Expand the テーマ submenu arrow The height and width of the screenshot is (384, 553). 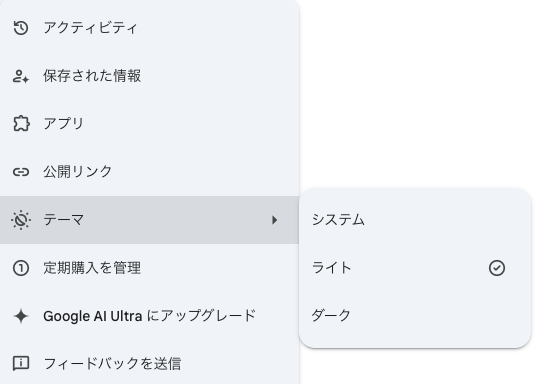[274, 220]
